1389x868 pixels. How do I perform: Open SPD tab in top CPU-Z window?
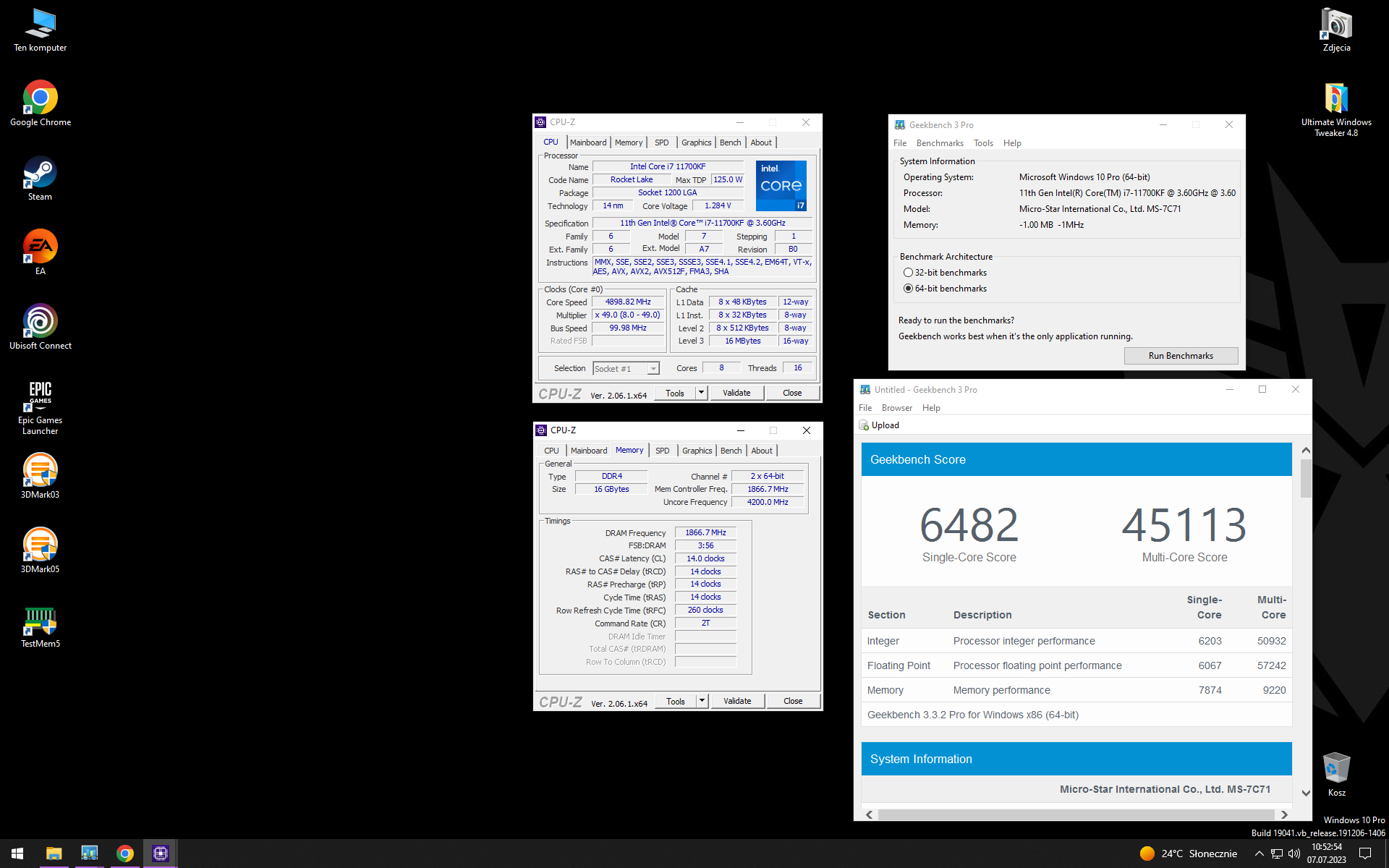(x=662, y=142)
